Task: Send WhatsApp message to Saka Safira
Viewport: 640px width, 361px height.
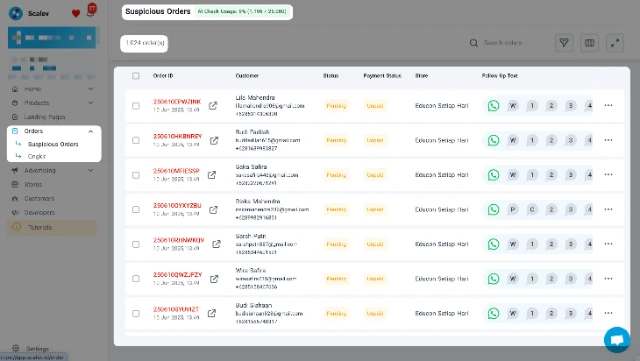Action: [x=493, y=175]
